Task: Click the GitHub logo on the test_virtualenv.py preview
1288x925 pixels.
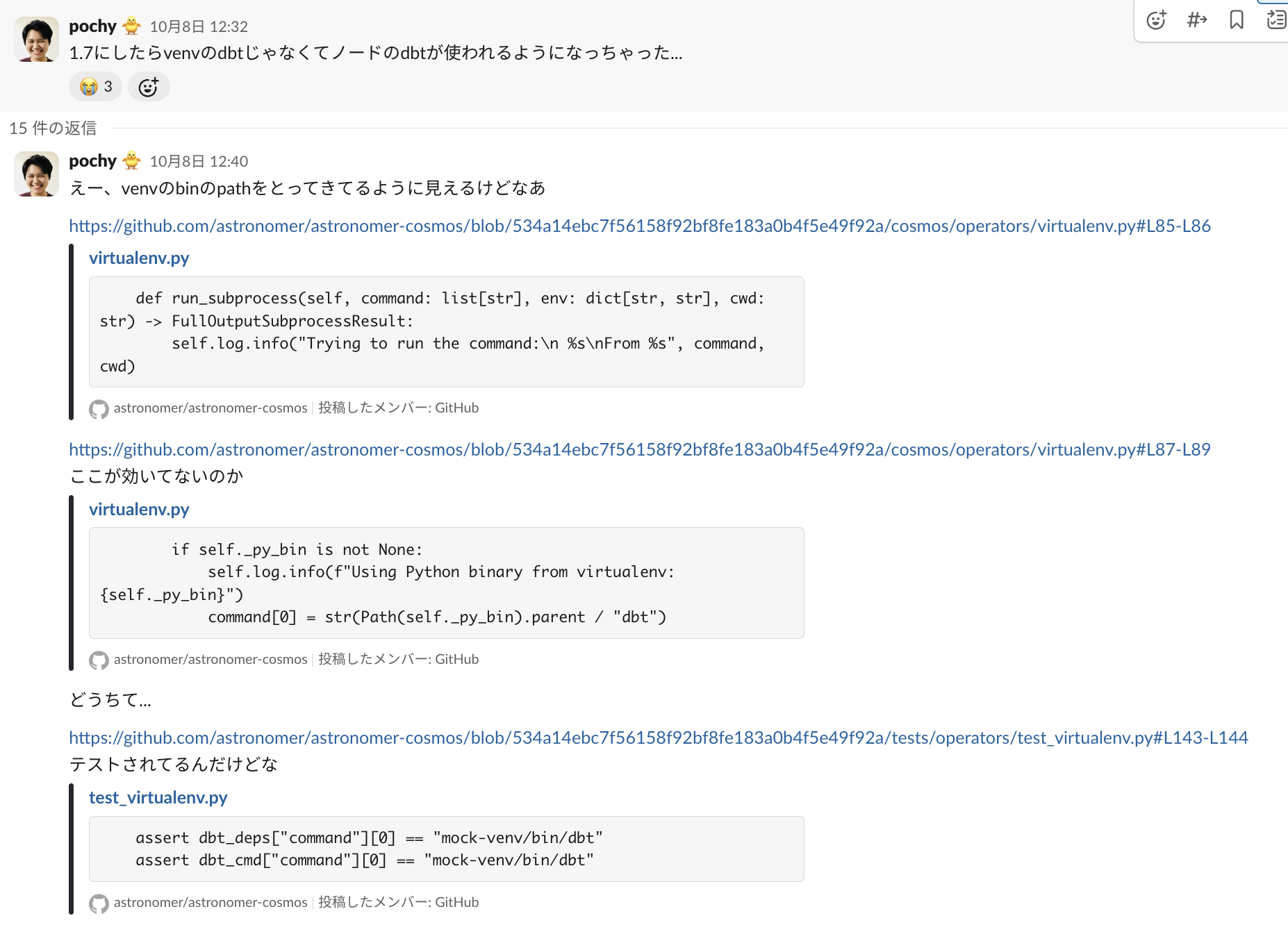Action: [x=98, y=903]
